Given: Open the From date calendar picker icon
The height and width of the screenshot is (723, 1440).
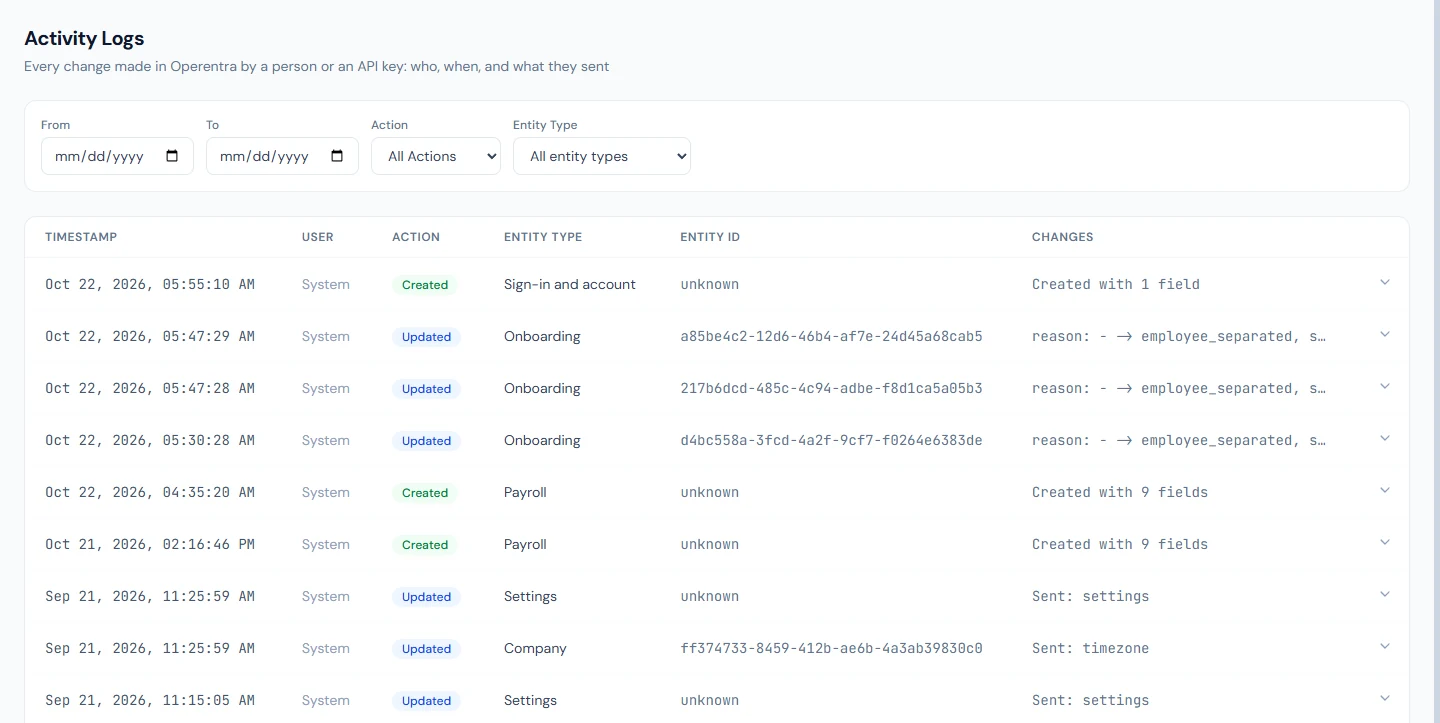Looking at the screenshot, I should point(172,156).
